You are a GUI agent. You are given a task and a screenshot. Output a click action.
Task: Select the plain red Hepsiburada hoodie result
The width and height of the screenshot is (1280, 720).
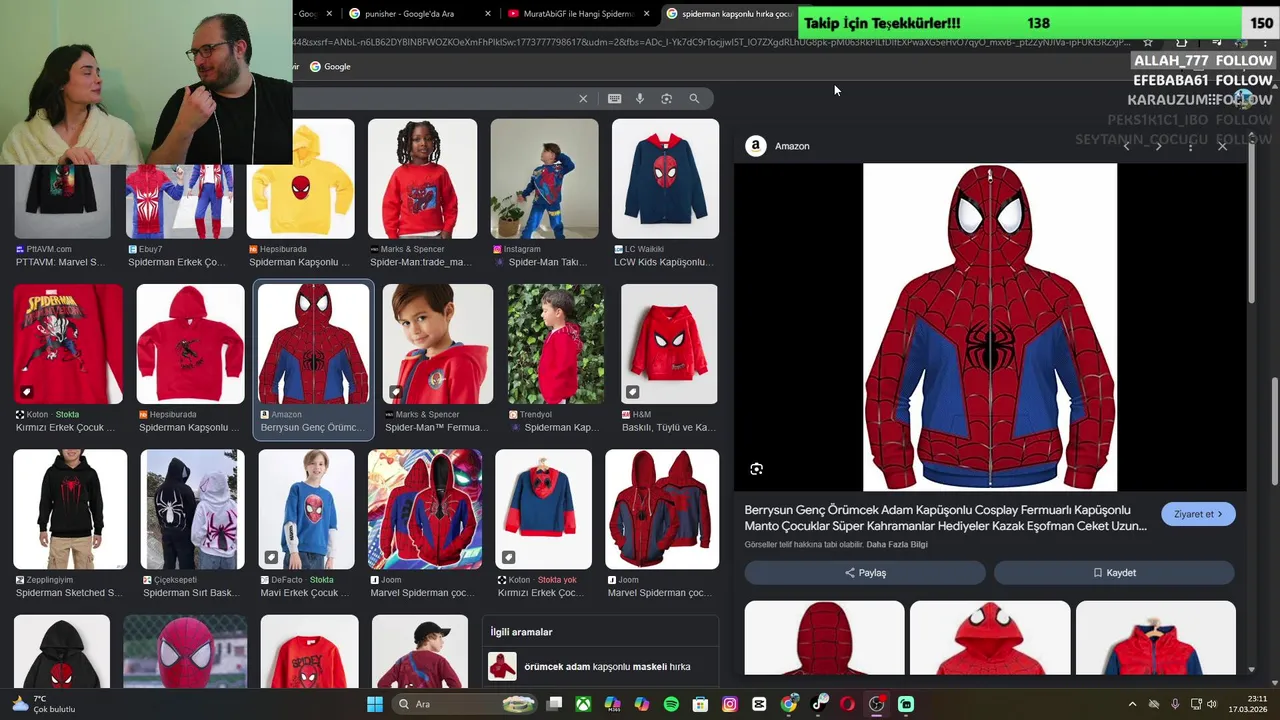coord(190,344)
